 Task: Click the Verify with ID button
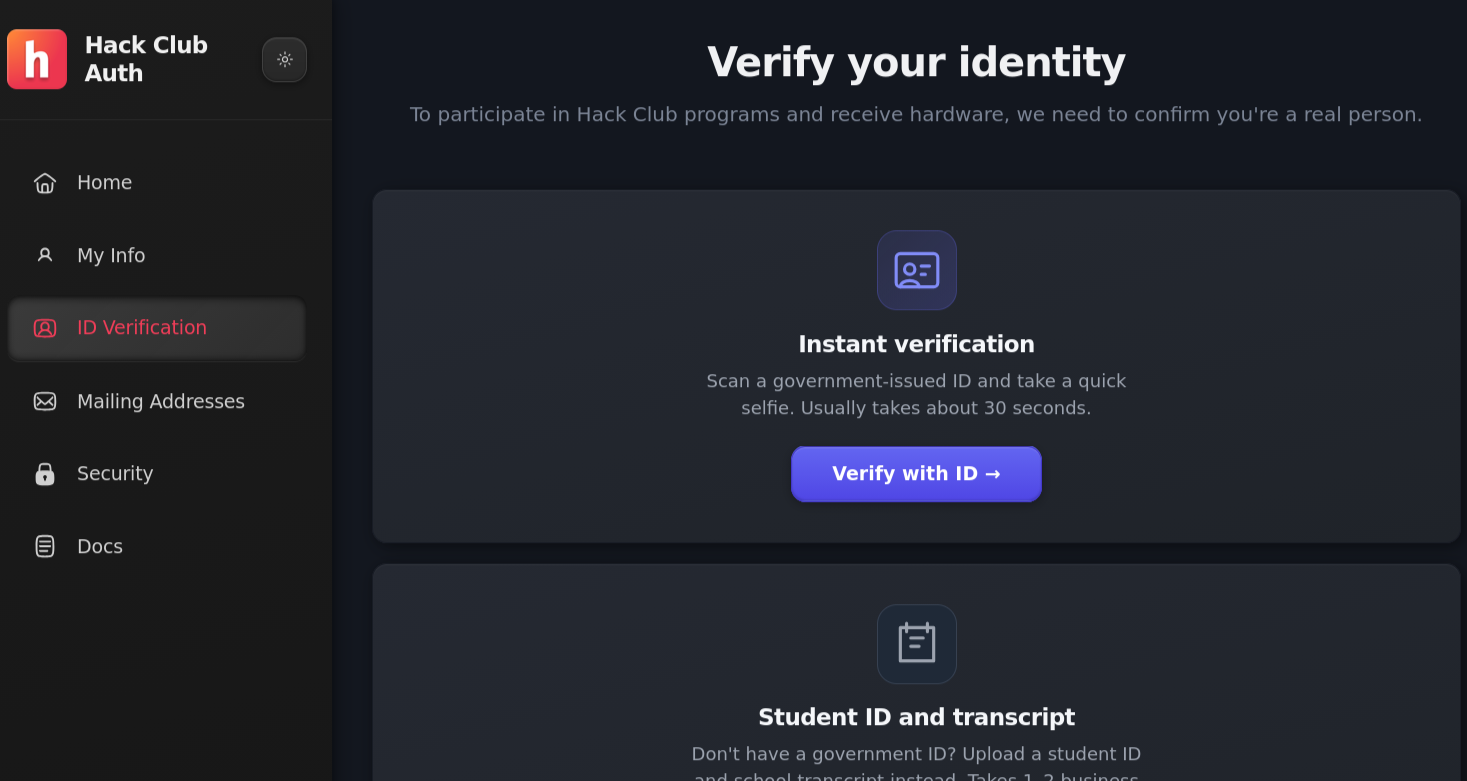(916, 474)
